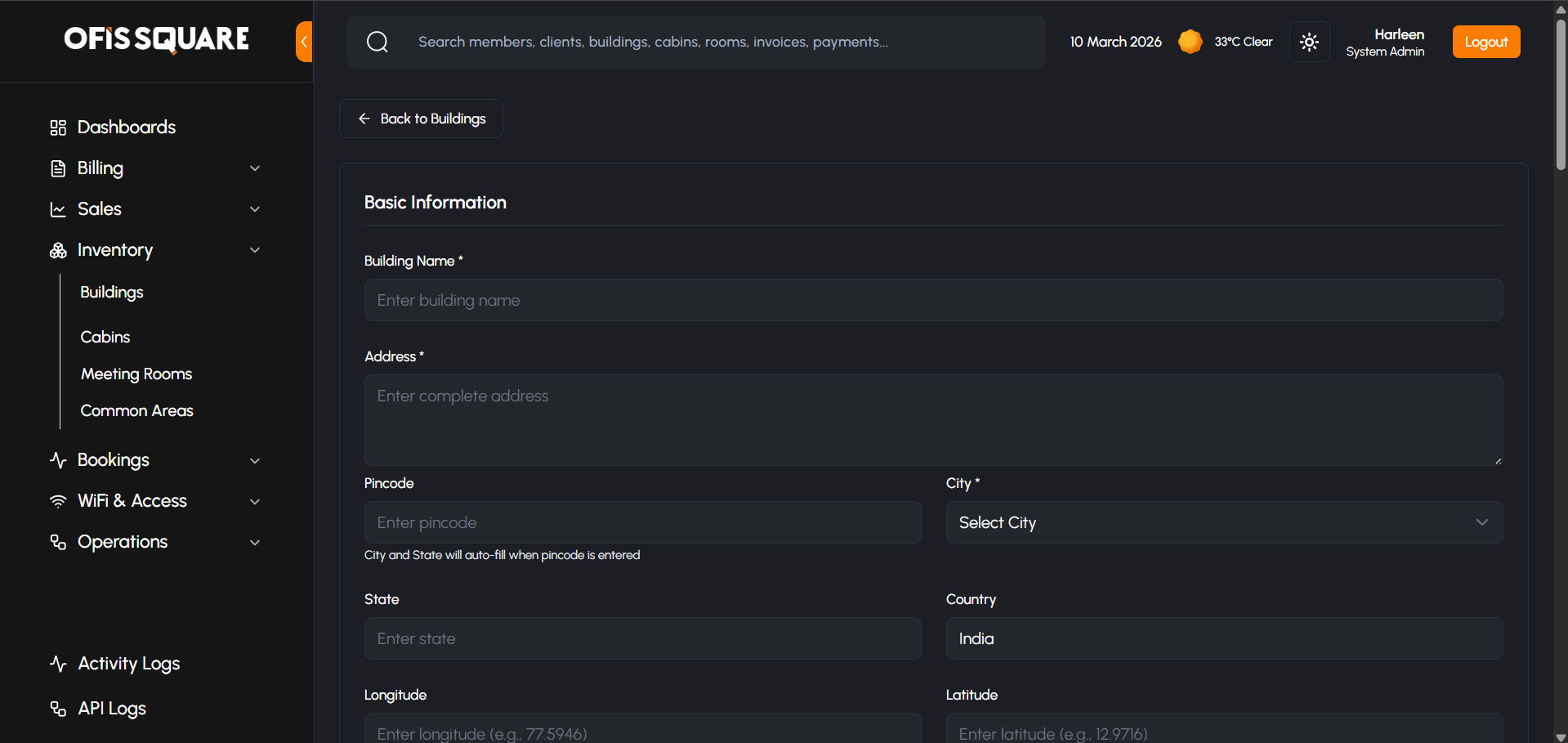Go Back to Buildings

click(x=421, y=119)
